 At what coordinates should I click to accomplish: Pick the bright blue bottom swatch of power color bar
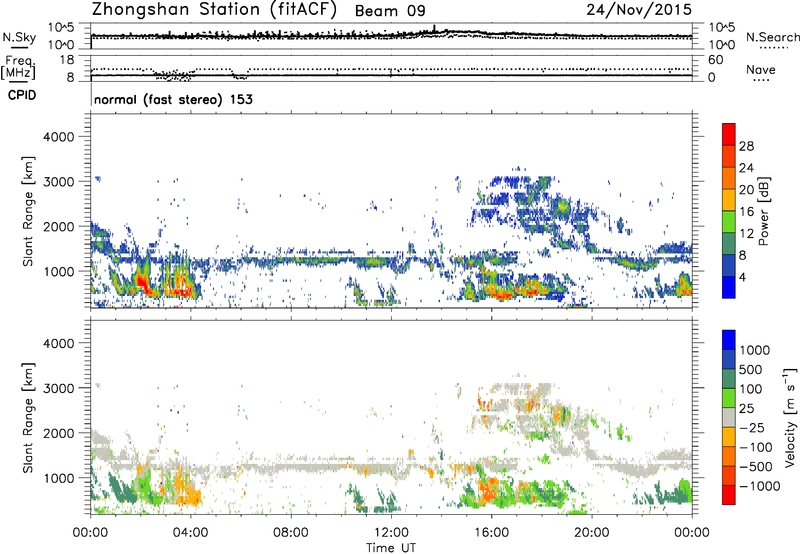pyautogui.click(x=729, y=287)
